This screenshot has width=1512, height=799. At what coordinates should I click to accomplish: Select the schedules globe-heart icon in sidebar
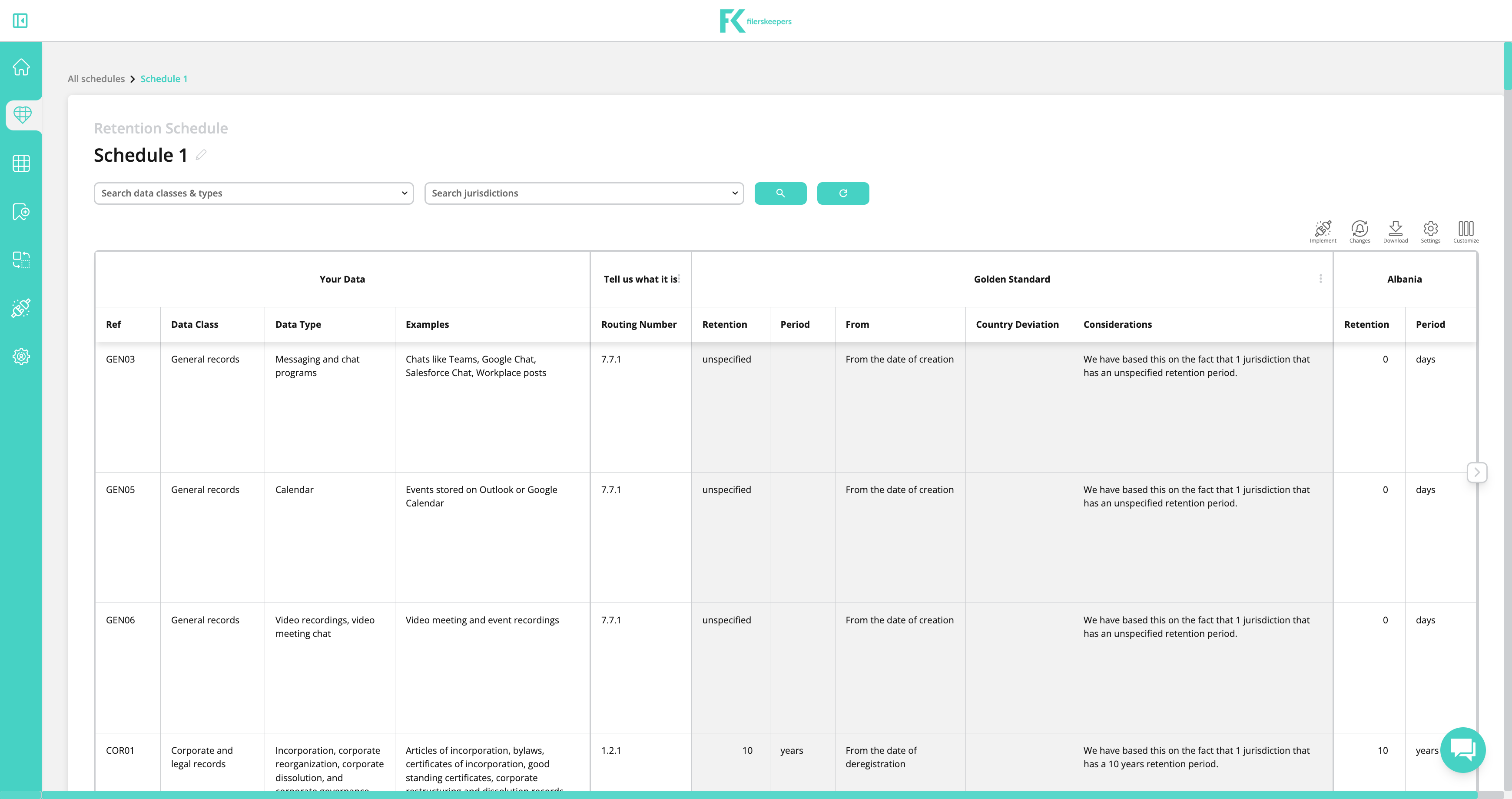[x=22, y=115]
